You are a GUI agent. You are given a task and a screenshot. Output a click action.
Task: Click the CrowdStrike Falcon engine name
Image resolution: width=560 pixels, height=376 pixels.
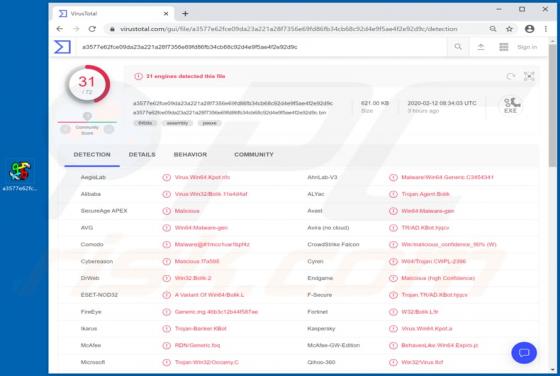point(333,244)
